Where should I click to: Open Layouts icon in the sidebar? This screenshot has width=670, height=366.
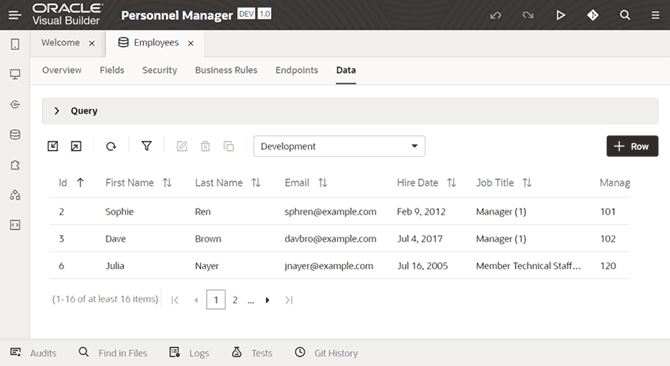click(15, 165)
